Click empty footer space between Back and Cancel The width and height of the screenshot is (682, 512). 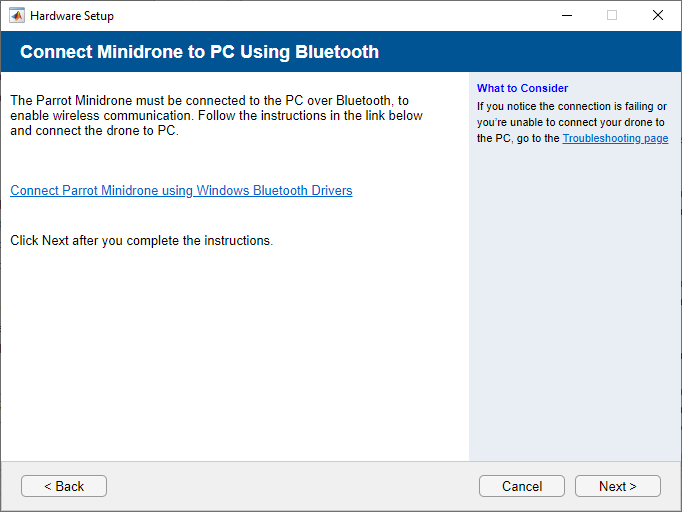290,486
